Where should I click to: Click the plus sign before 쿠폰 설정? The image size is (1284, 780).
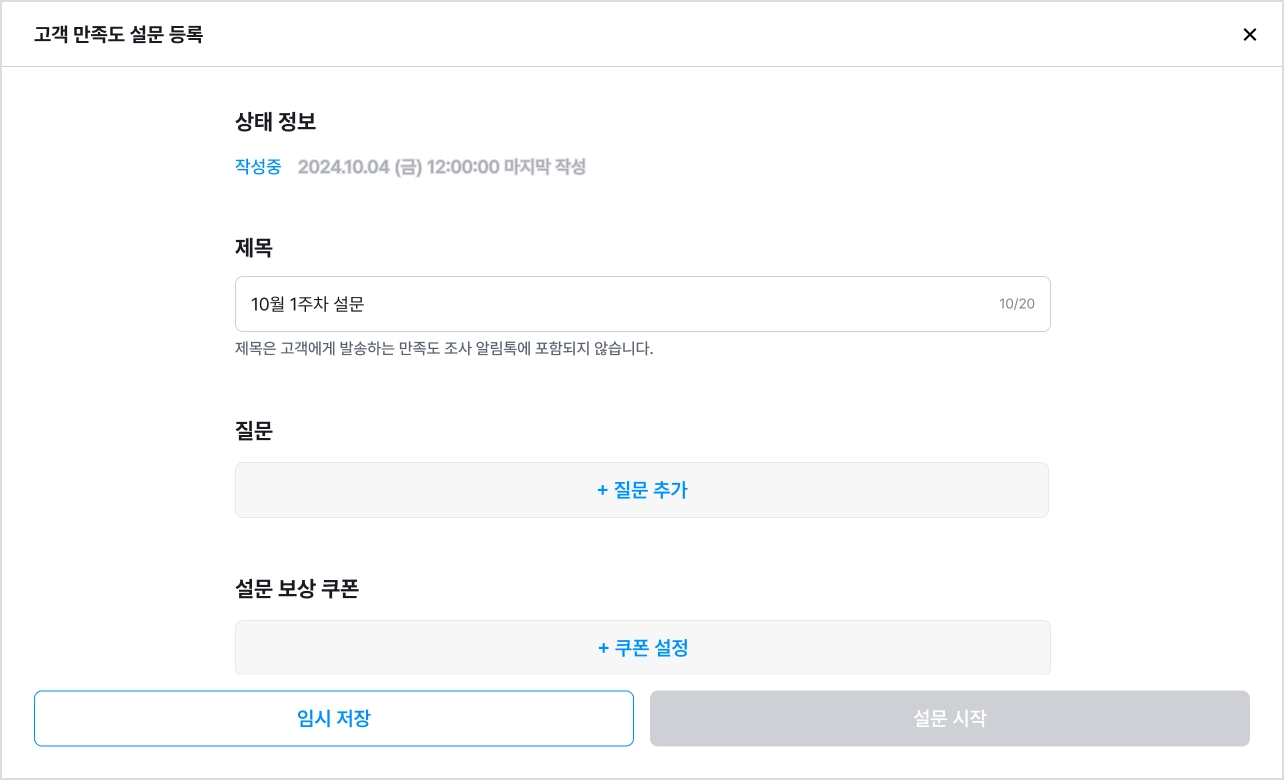coord(603,648)
